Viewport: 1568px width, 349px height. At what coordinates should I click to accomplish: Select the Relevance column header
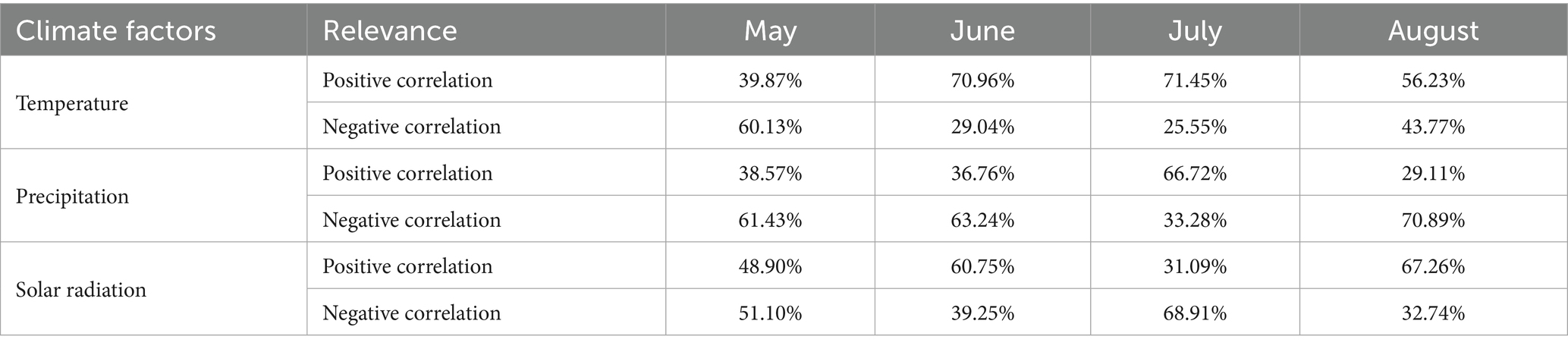[x=390, y=31]
